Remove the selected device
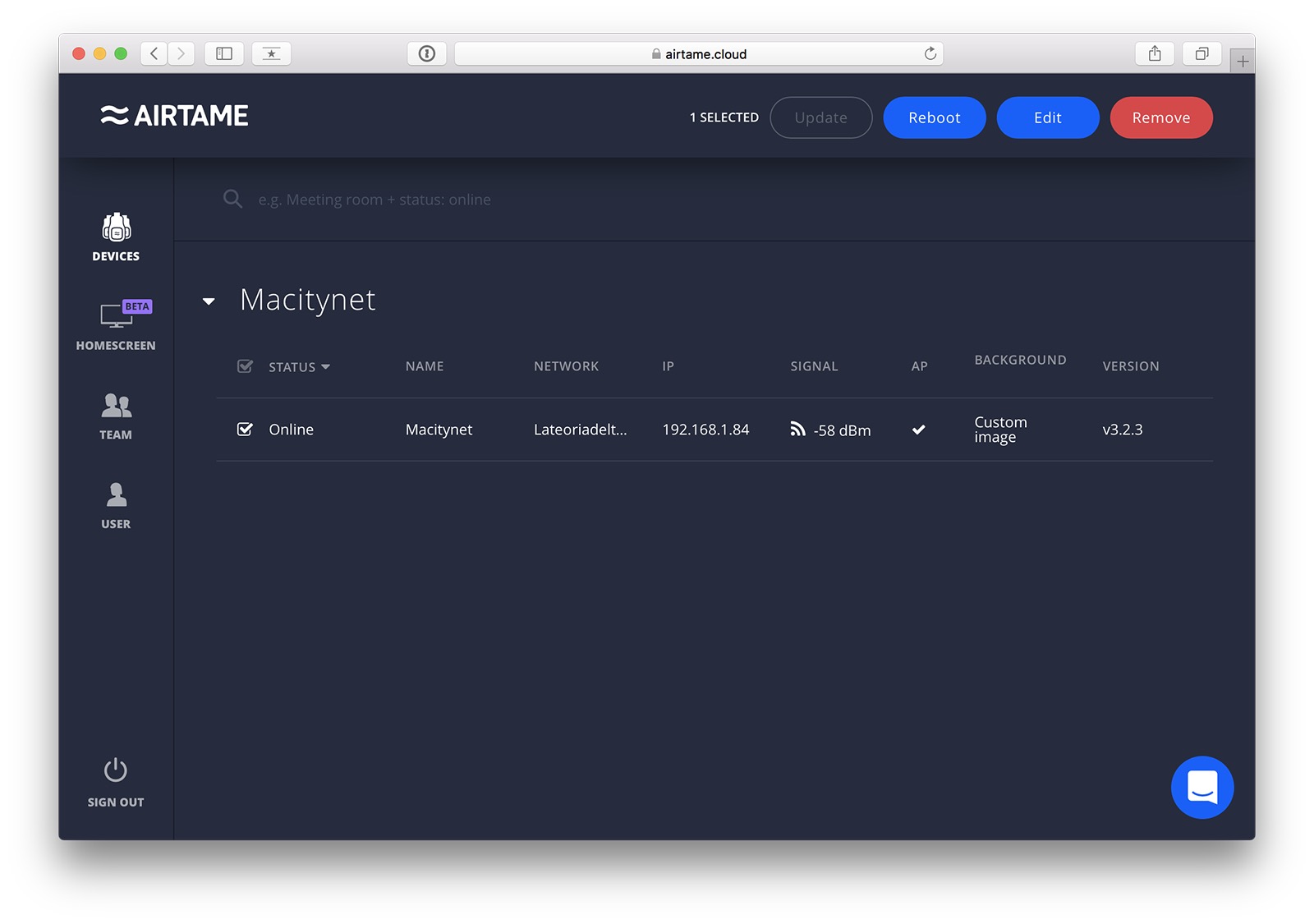 (1161, 117)
